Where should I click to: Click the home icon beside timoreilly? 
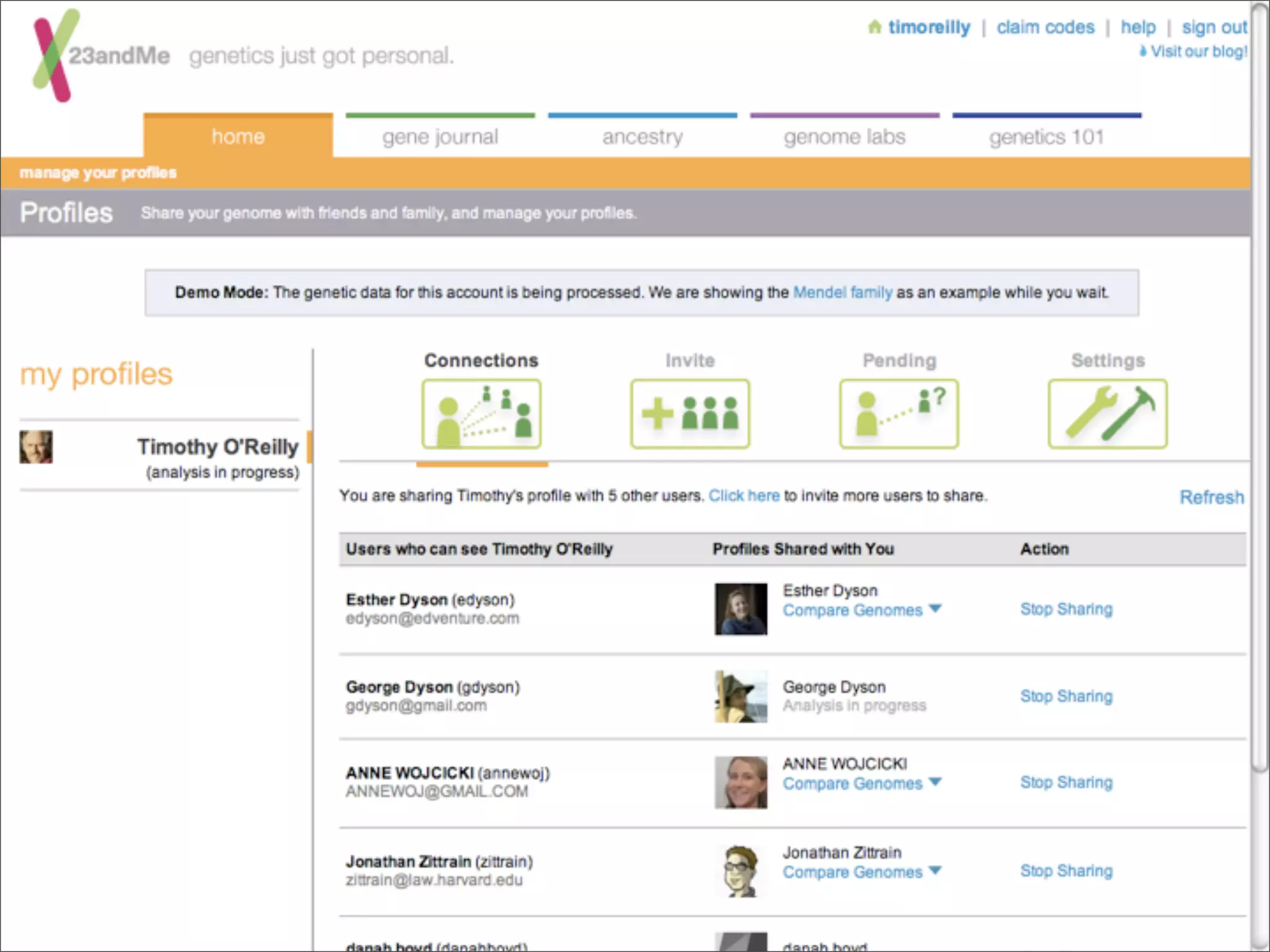[874, 27]
